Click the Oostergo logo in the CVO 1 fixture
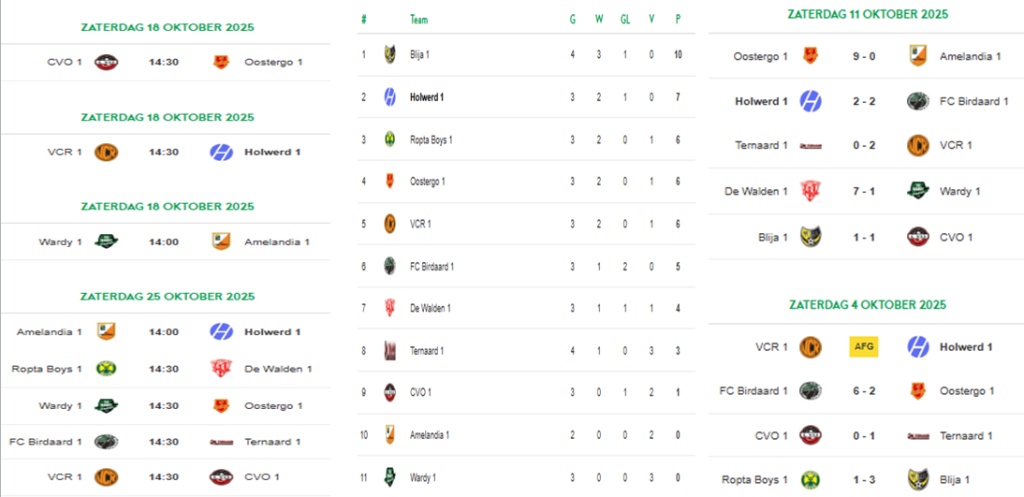 221,62
